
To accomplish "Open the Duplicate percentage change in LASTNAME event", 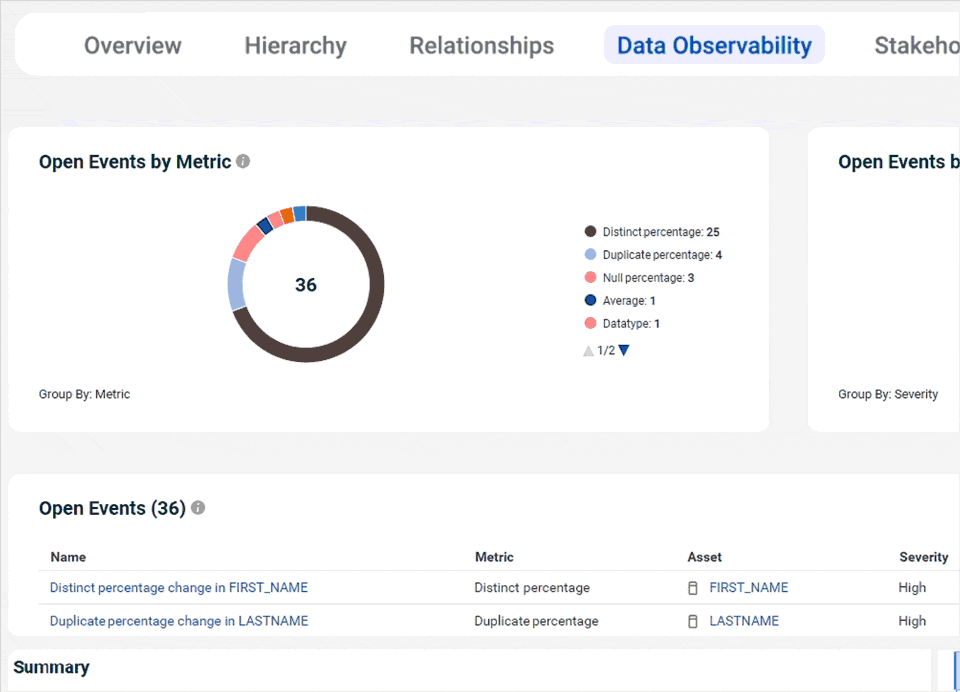I will pos(178,621).
